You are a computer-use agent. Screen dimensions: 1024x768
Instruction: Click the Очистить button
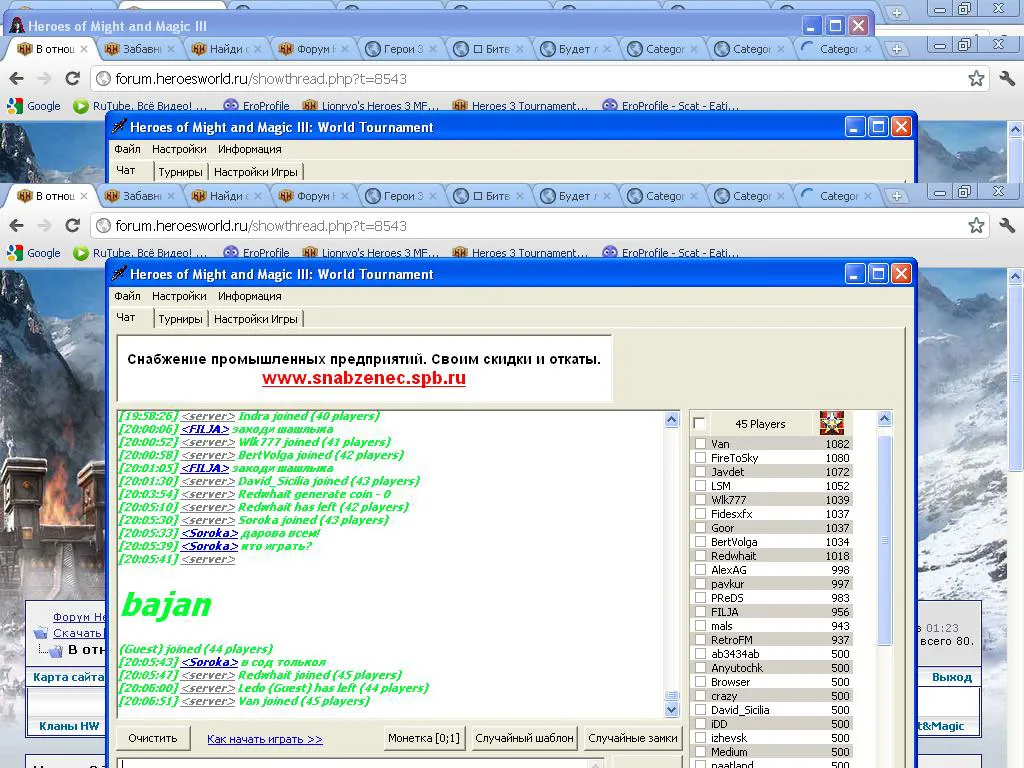[153, 738]
